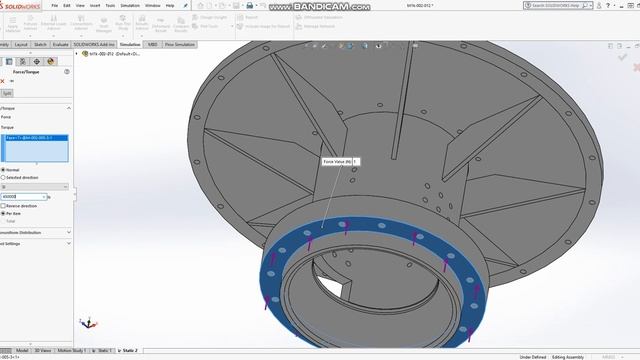
Task: Click the Split tab in Force/Torque
Action: [7, 93]
